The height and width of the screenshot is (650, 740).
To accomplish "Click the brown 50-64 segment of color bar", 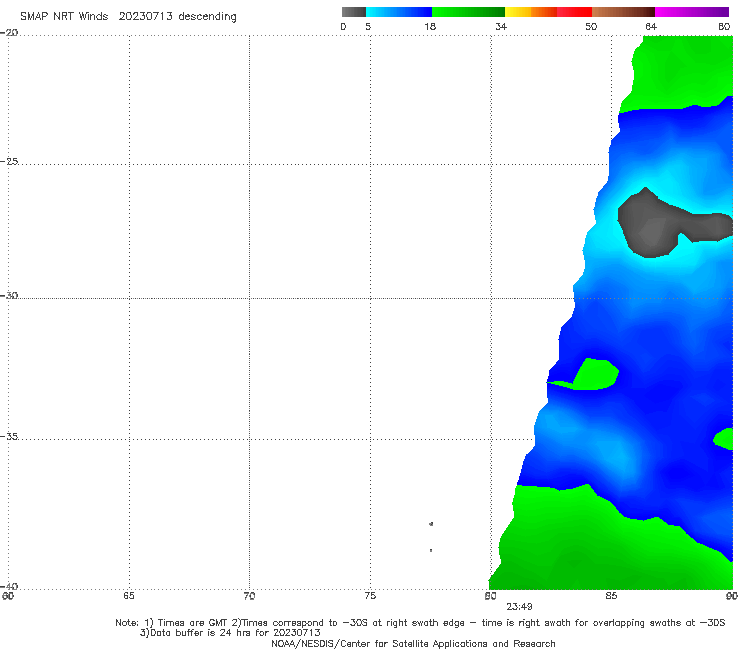I will tap(623, 12).
